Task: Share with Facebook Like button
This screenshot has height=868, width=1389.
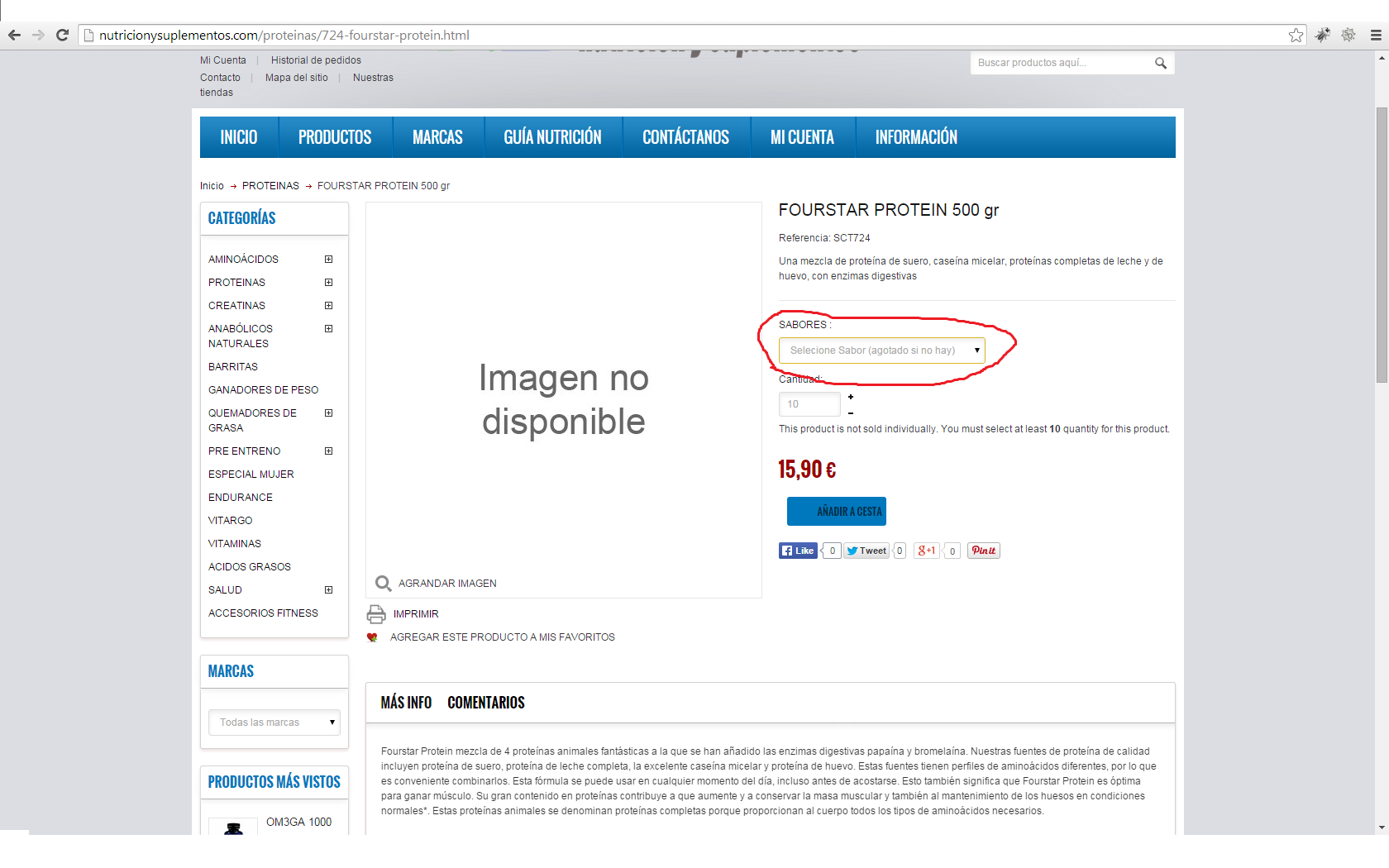Action: point(798,551)
